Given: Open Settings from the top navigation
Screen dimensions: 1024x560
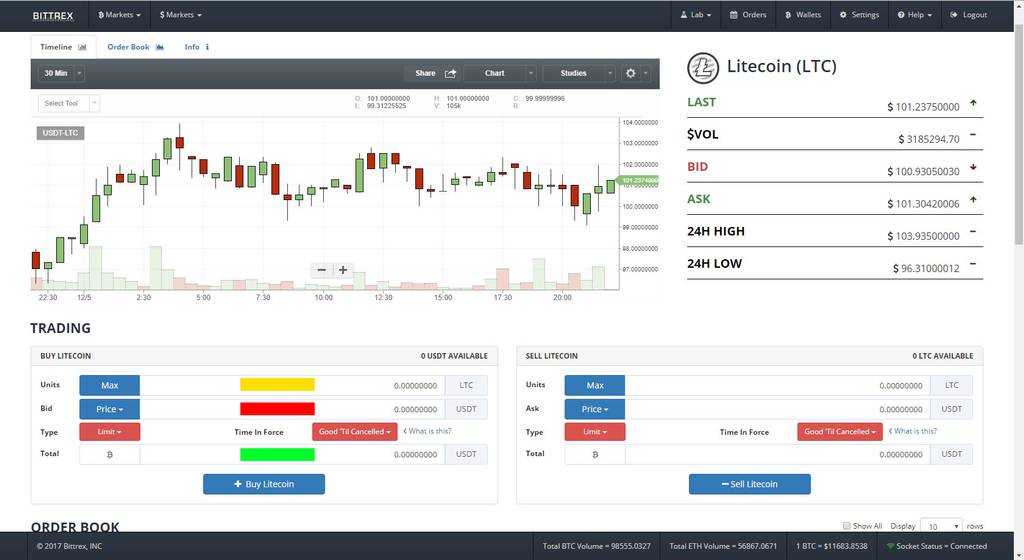Looking at the screenshot, I should click(859, 15).
